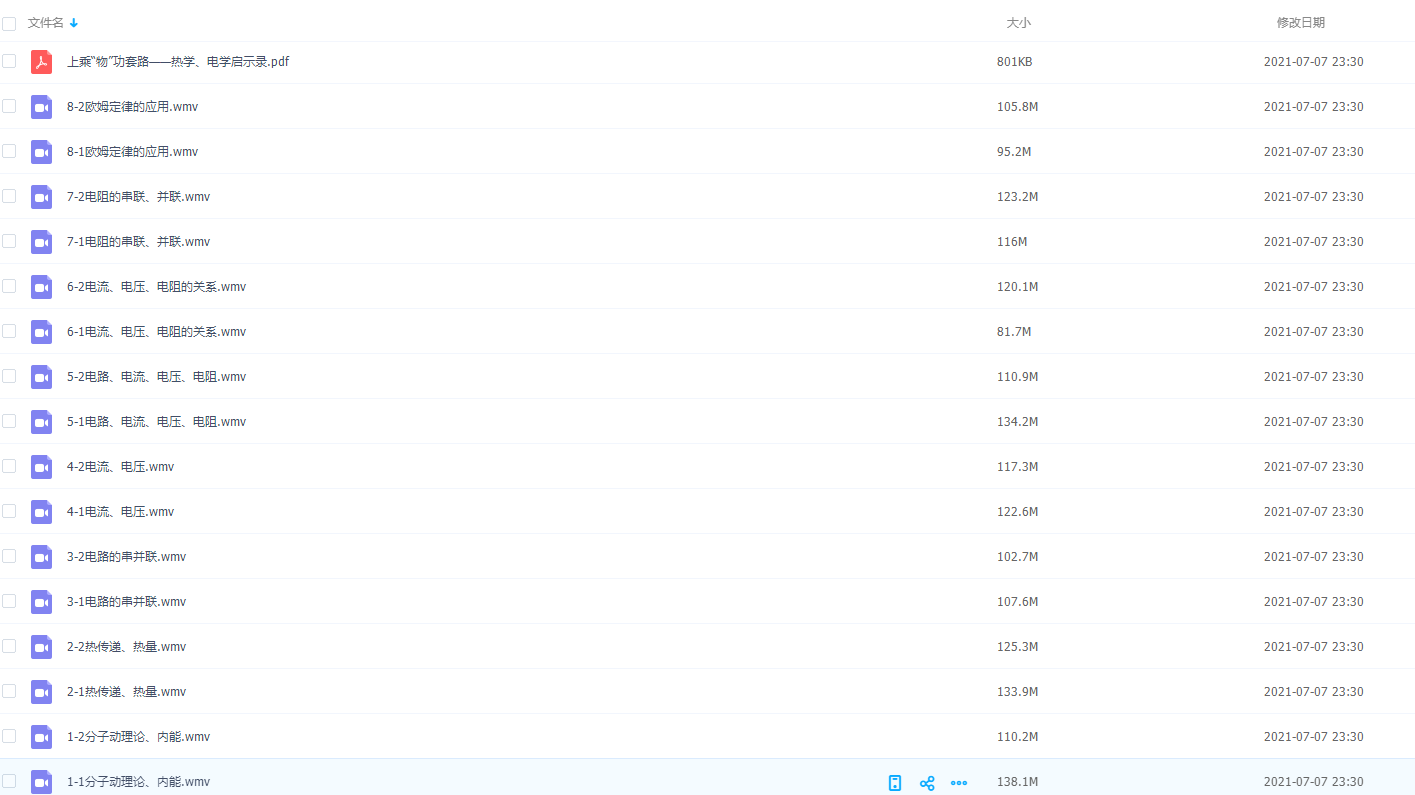Viewport: 1415px width, 795px height.
Task: Check the box for 8-1欧姆定律的应用.wmv
Action: coord(9,151)
